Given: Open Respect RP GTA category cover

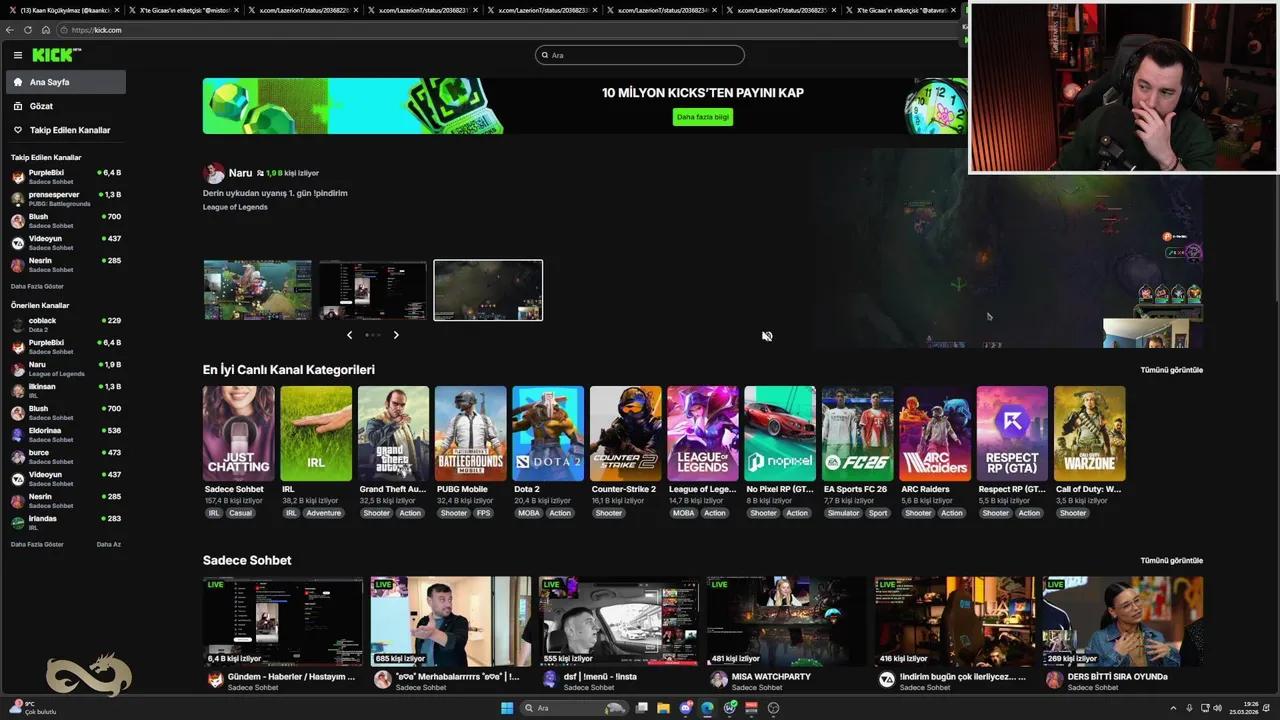Looking at the screenshot, I should [x=1012, y=433].
